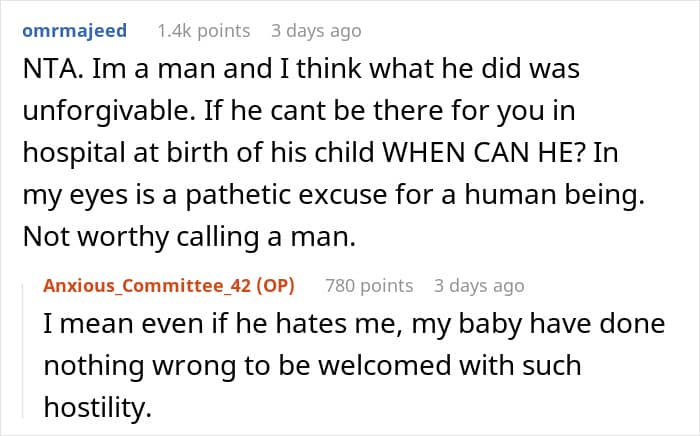Click the 780 points score
The image size is (700, 436).
pyautogui.click(x=369, y=285)
